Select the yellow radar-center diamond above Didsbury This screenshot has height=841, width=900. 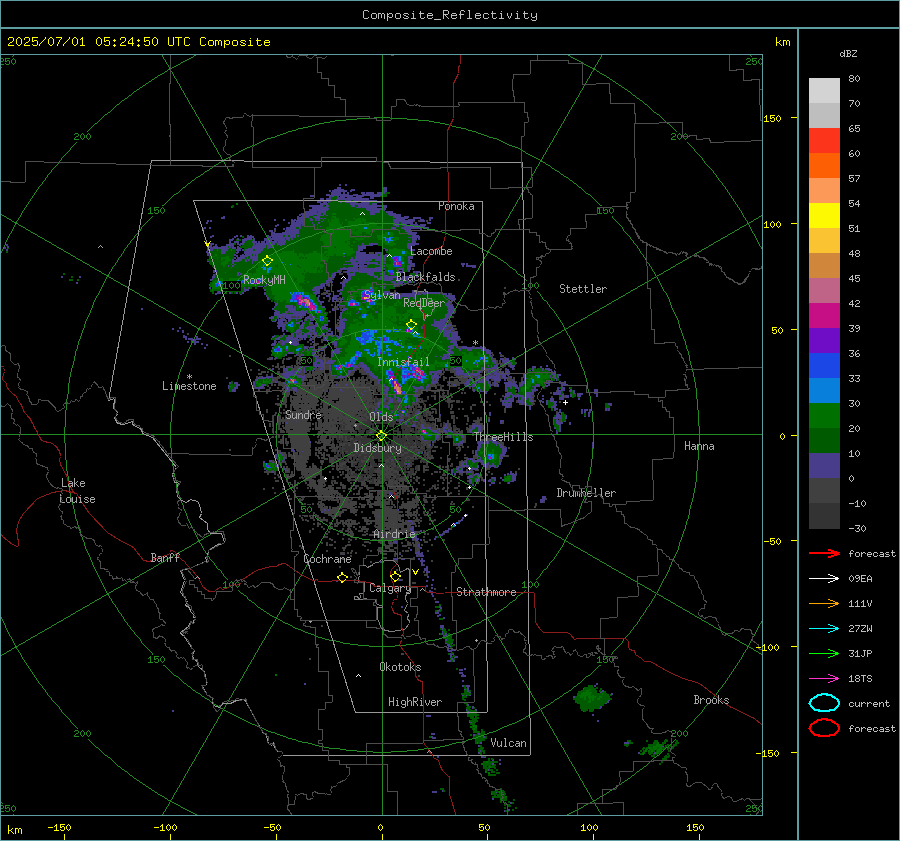(x=381, y=436)
